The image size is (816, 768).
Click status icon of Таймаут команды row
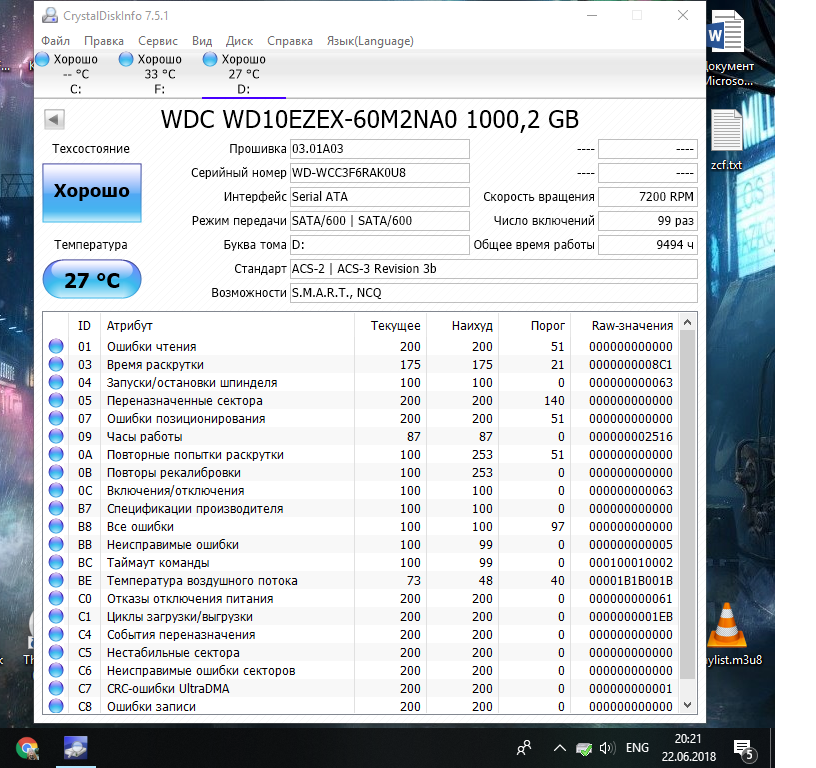click(x=56, y=562)
